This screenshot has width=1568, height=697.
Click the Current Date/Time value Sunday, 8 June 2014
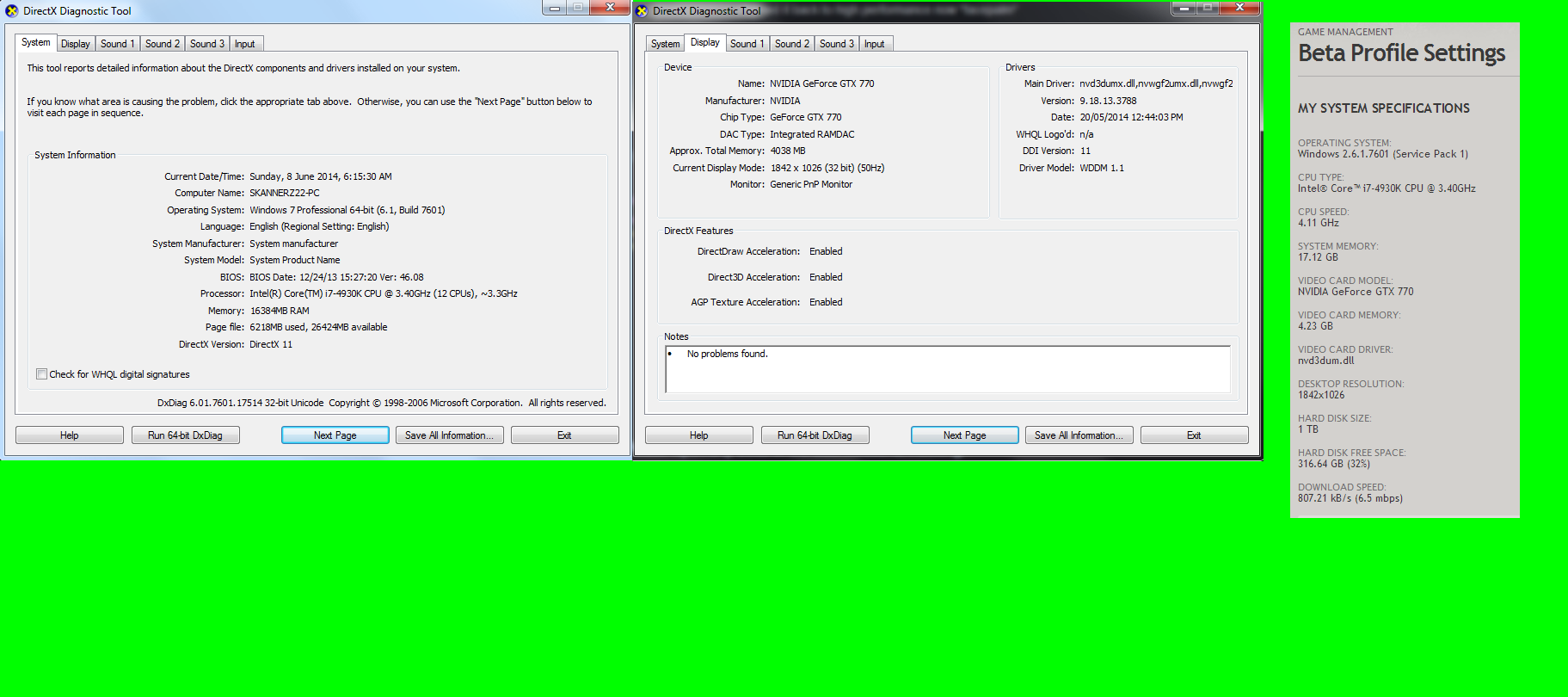[320, 177]
